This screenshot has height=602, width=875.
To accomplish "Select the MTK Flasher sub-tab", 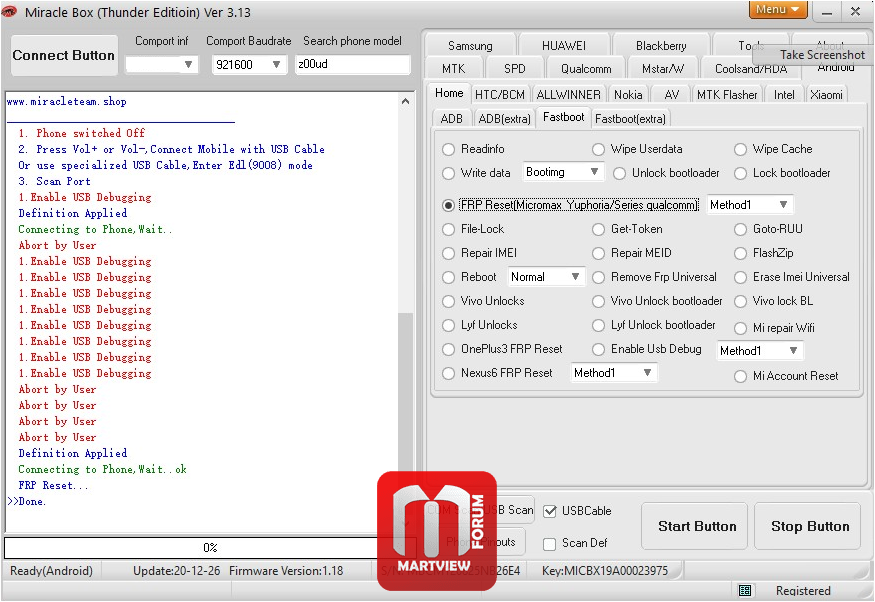I will (727, 95).
